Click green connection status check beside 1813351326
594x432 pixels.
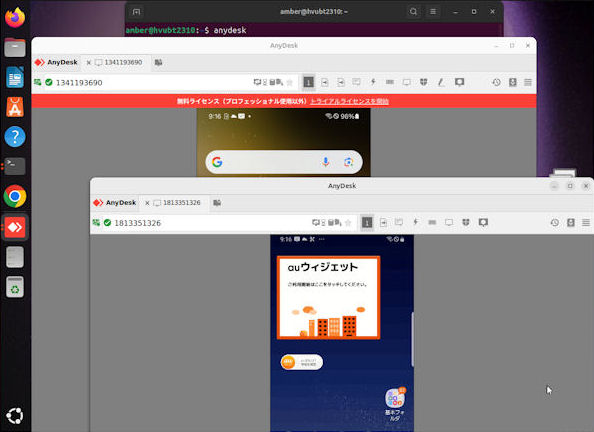(107, 222)
